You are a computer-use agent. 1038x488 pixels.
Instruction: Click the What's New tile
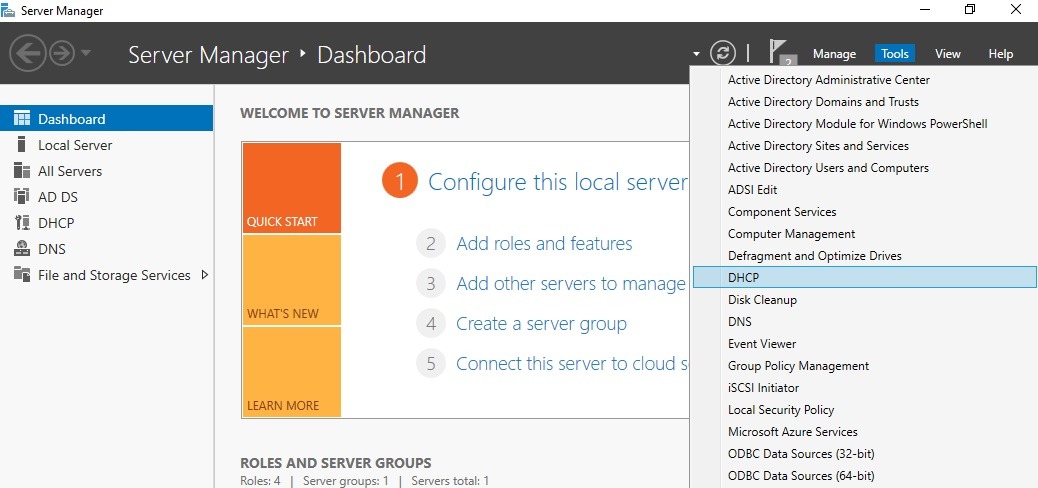click(291, 280)
